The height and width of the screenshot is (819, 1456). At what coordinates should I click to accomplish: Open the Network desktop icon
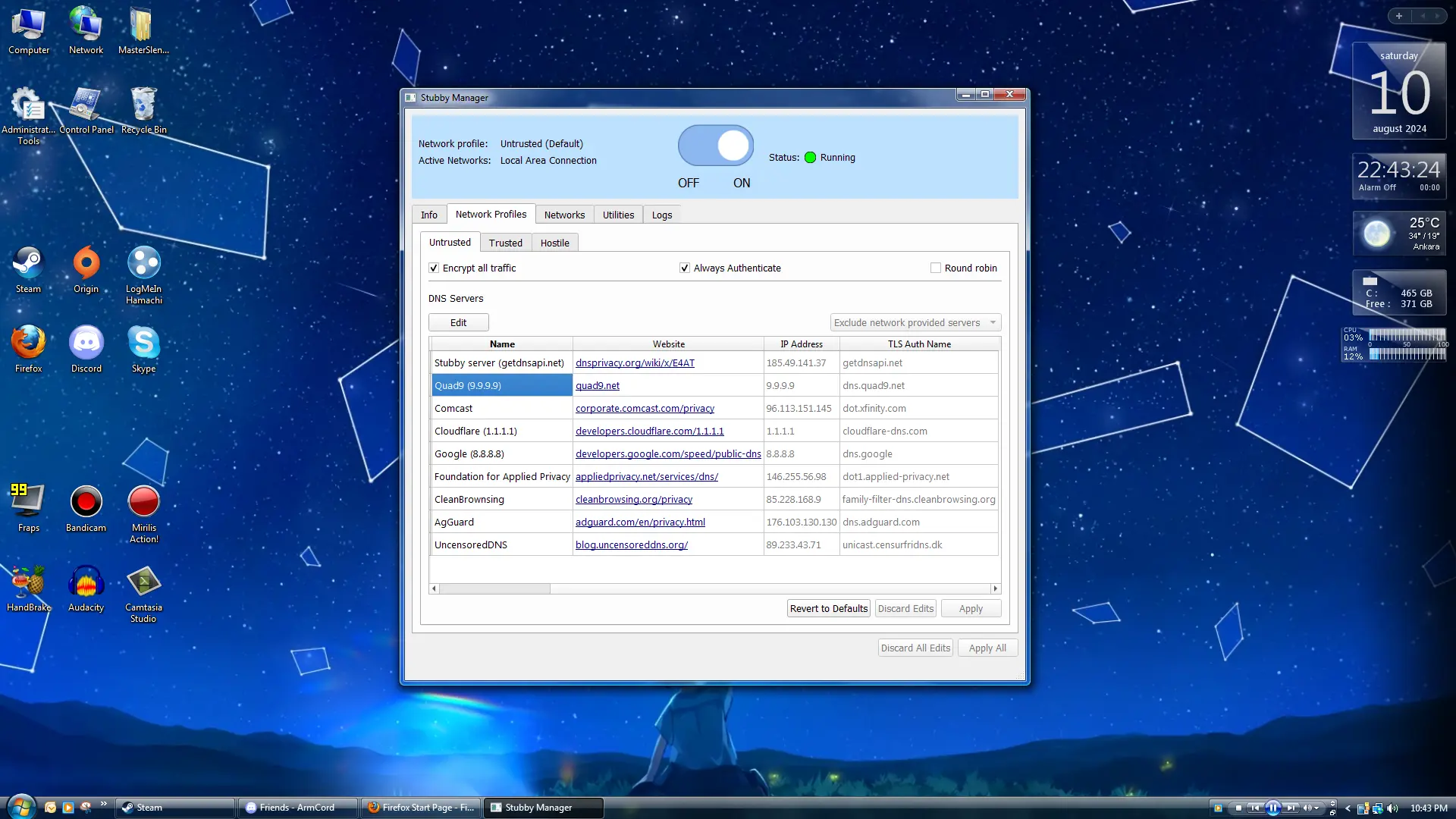tap(86, 31)
